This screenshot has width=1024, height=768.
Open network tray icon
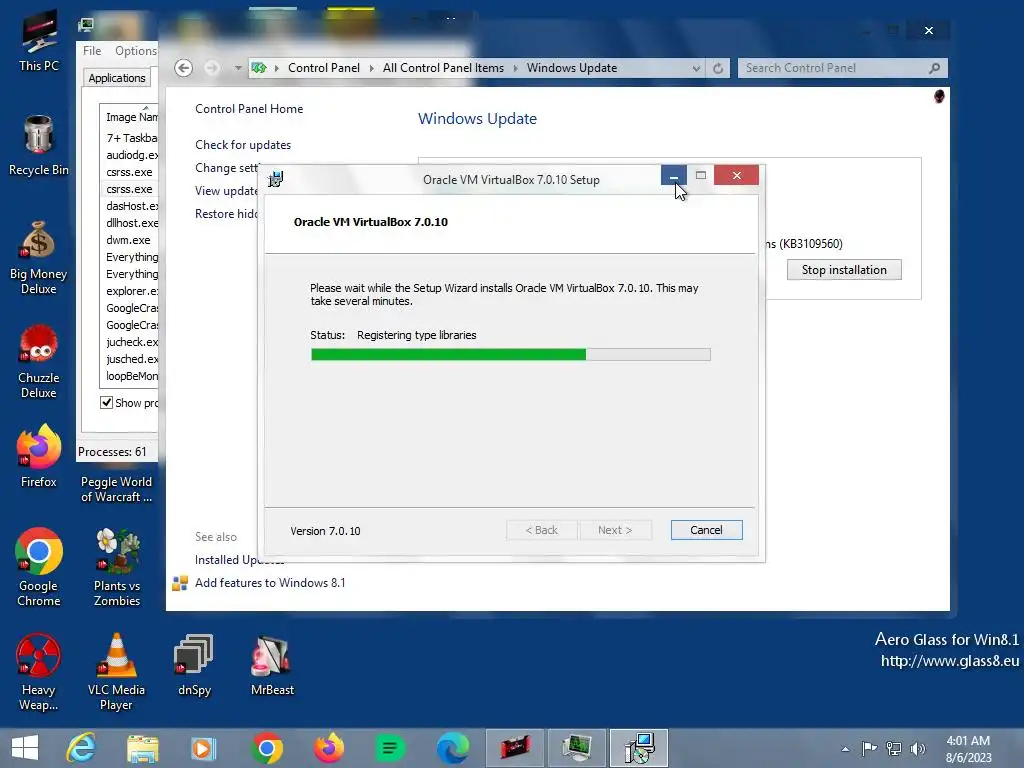(893, 749)
